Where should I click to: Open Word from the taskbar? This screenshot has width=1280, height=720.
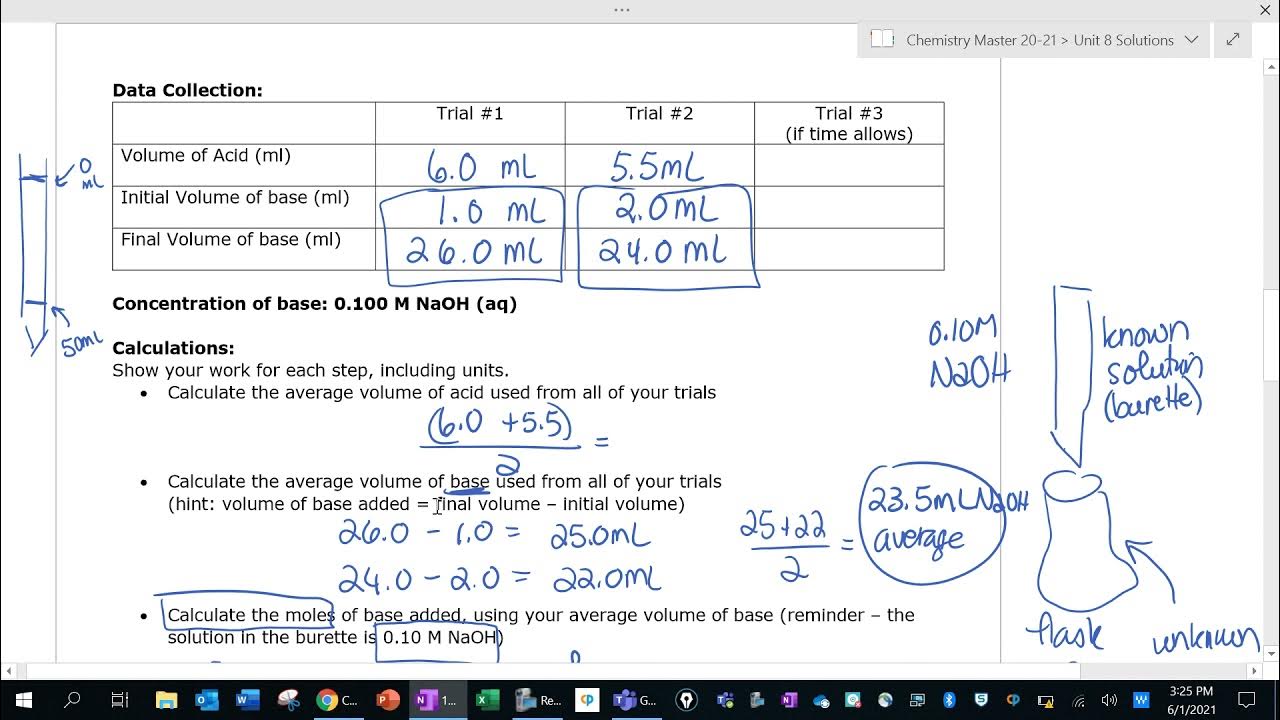247,700
